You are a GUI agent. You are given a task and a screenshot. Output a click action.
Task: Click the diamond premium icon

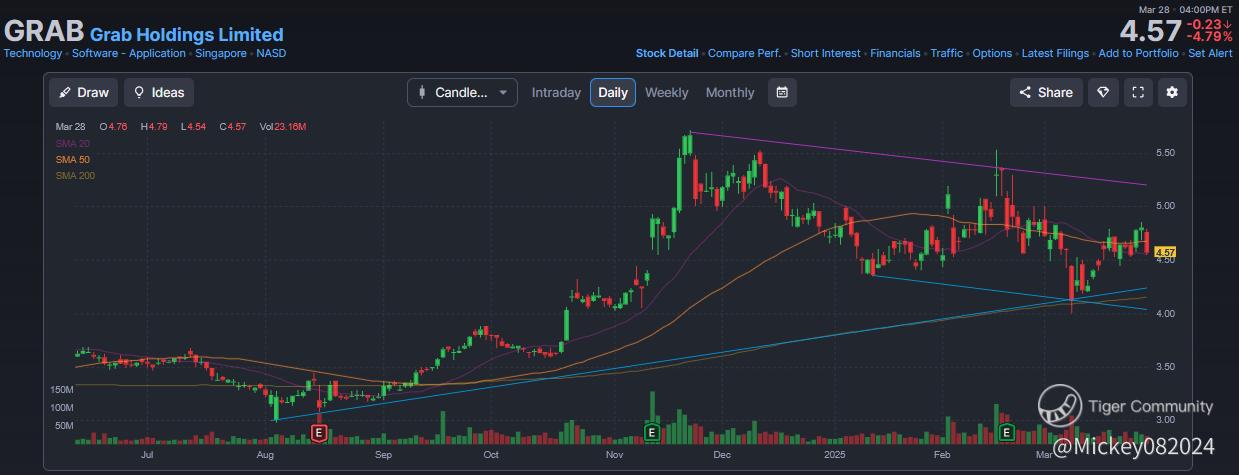pos(1103,92)
